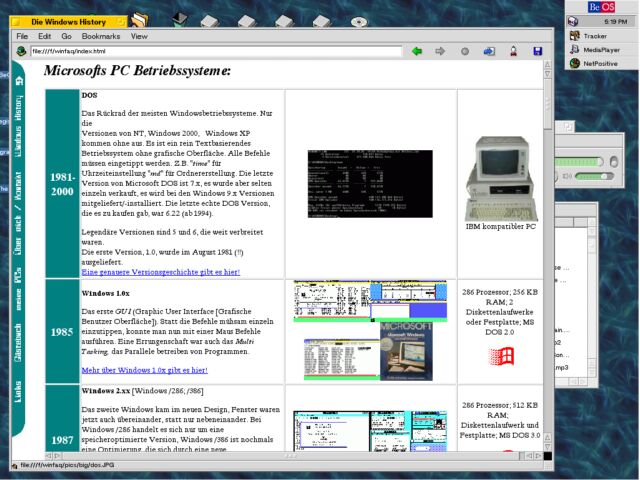Click the red Windows logo image
The image size is (640, 480).
click(501, 356)
